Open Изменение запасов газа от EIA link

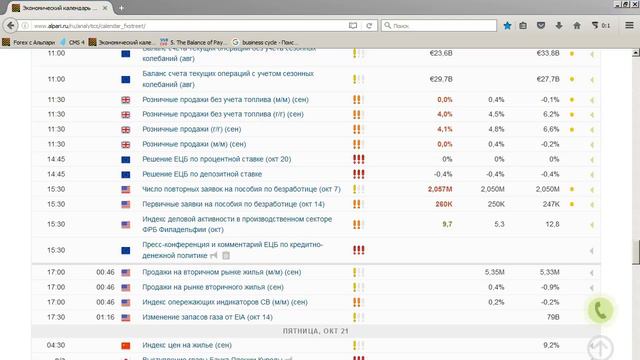click(x=207, y=317)
